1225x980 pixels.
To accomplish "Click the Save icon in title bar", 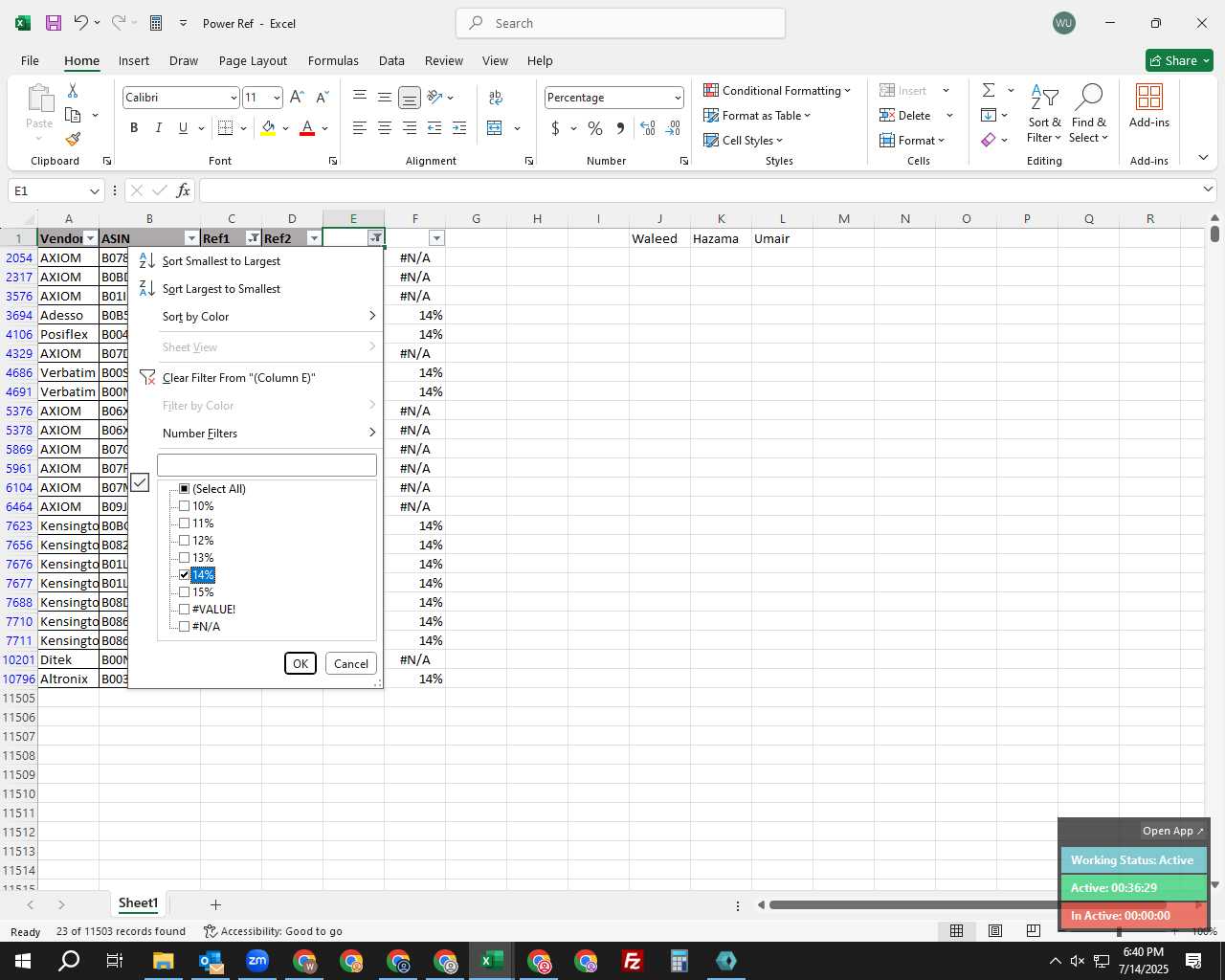I will point(54,23).
